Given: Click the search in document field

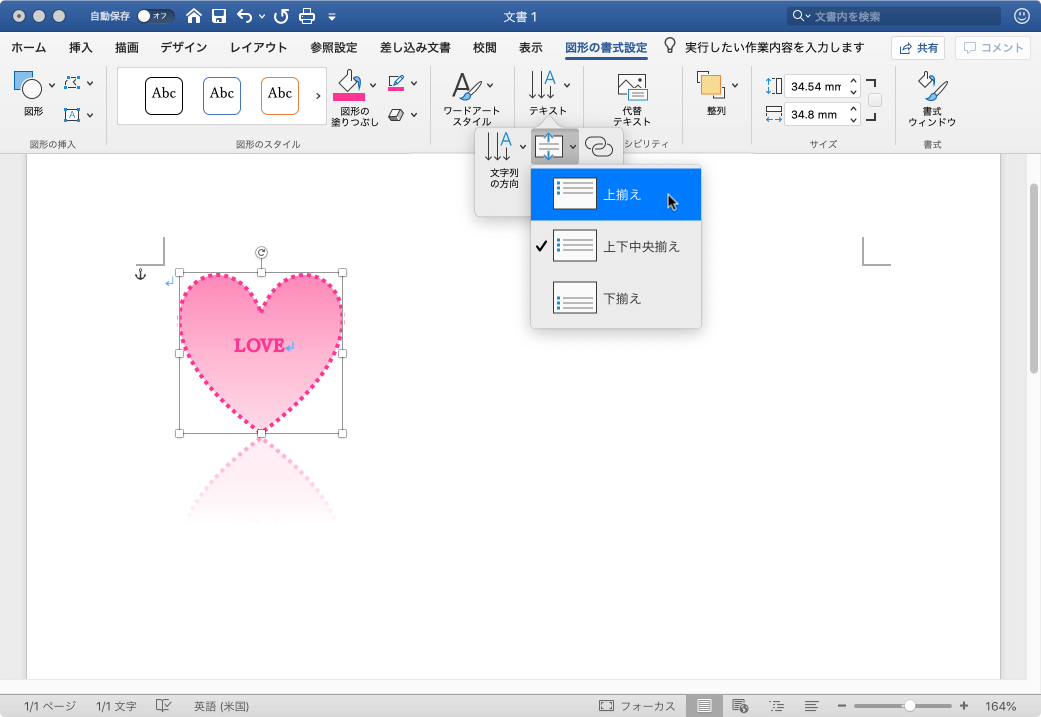Looking at the screenshot, I should point(895,16).
